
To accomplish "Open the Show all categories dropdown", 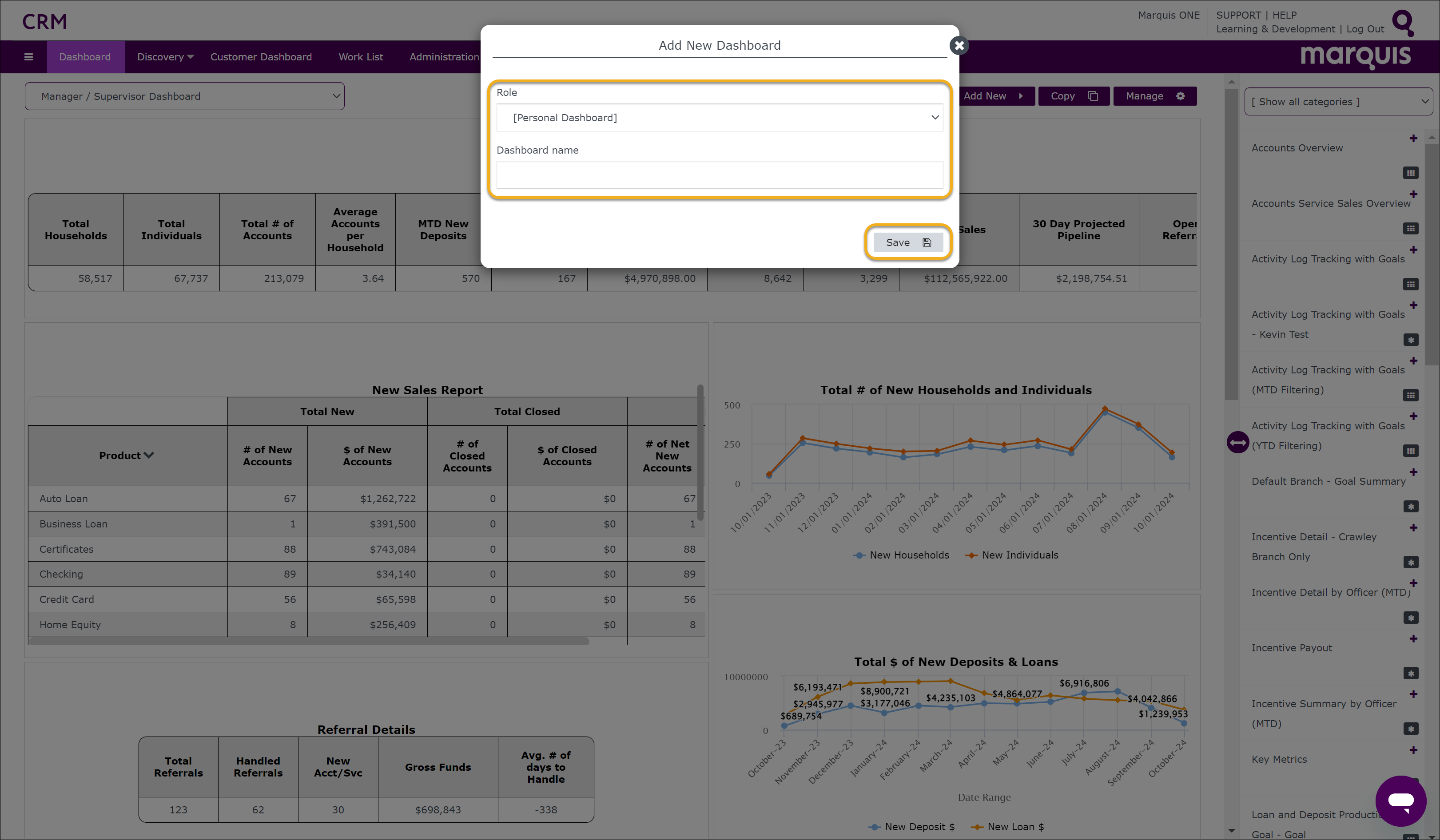I will click(x=1338, y=101).
